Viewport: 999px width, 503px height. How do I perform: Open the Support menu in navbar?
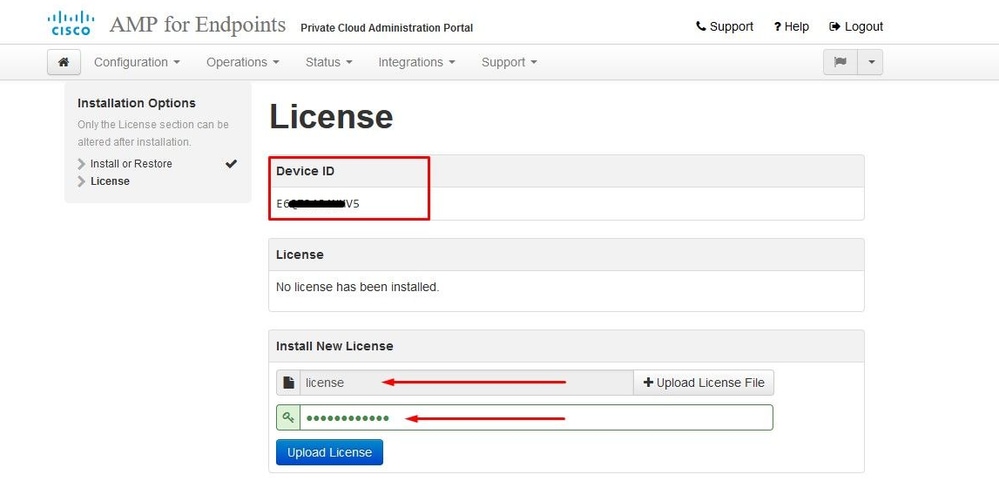[509, 62]
